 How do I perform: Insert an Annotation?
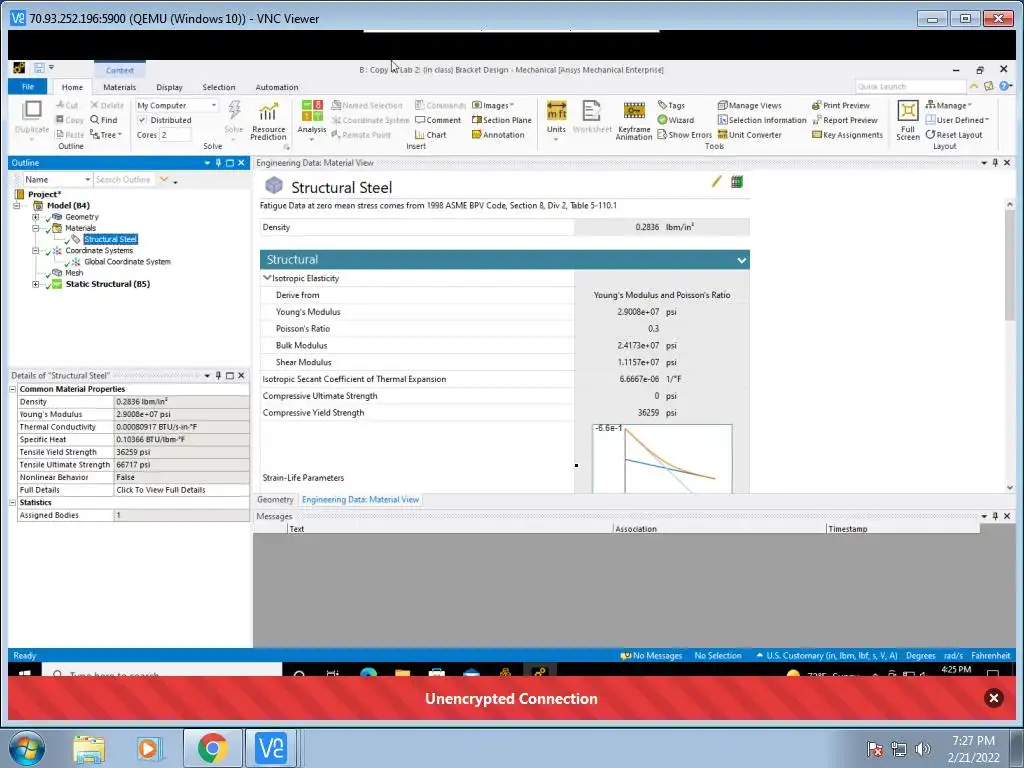498,135
